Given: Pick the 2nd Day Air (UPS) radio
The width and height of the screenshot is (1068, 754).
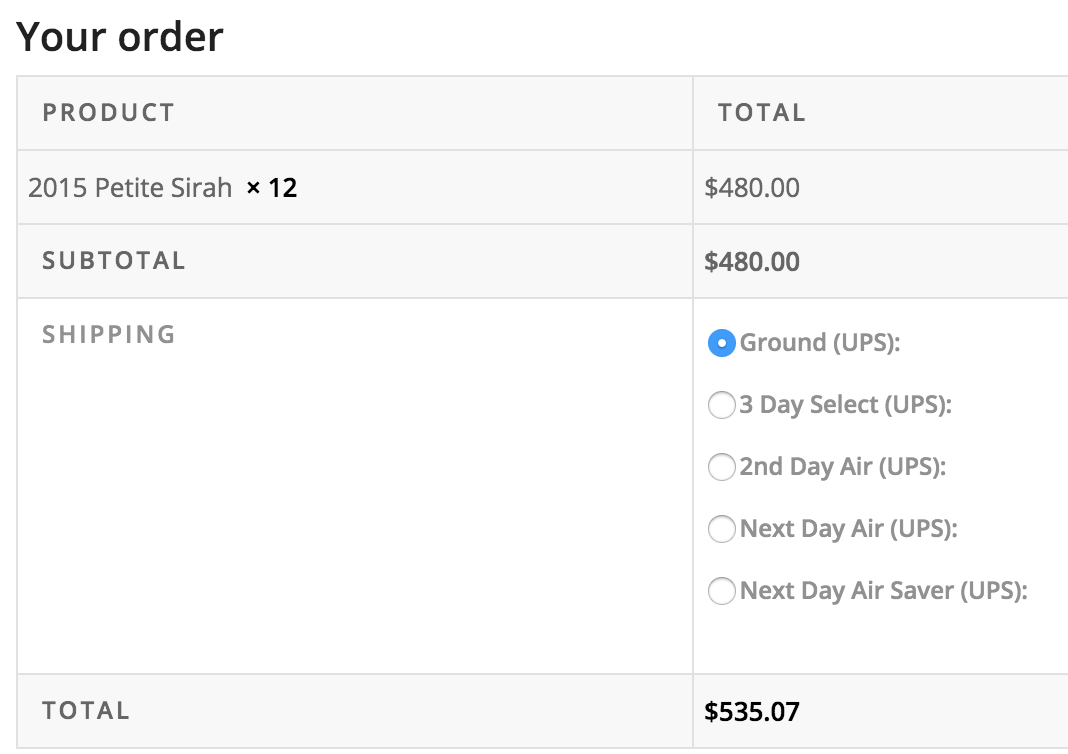Looking at the screenshot, I should [721, 467].
